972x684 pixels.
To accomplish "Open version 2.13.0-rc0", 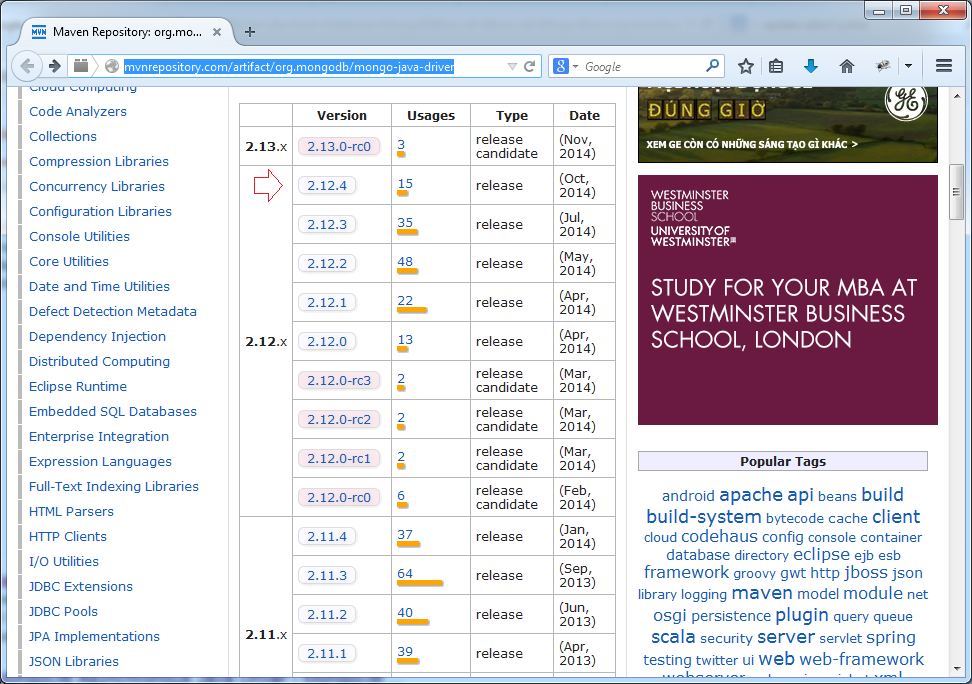I will tap(339, 146).
